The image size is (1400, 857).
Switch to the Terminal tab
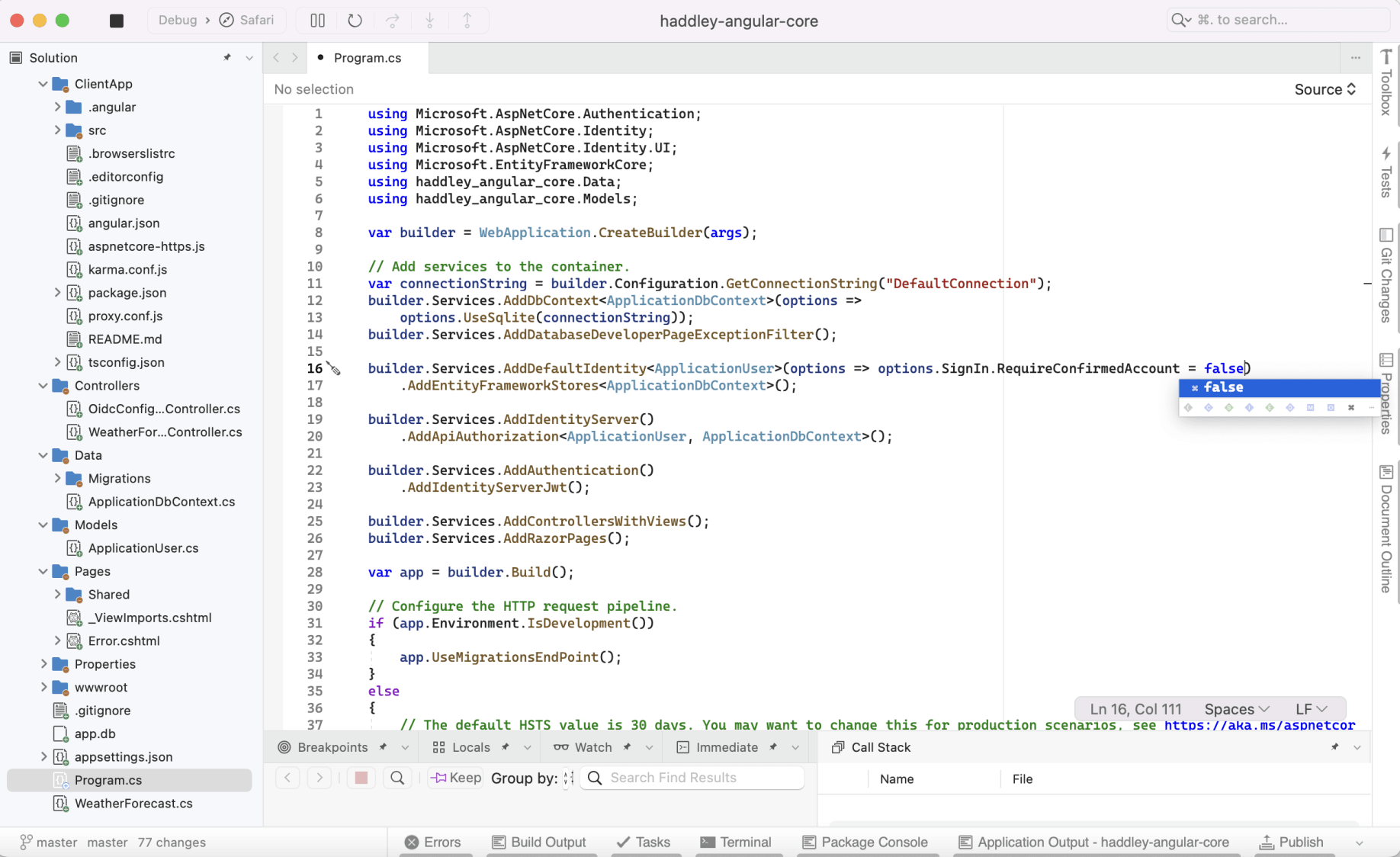[736, 842]
